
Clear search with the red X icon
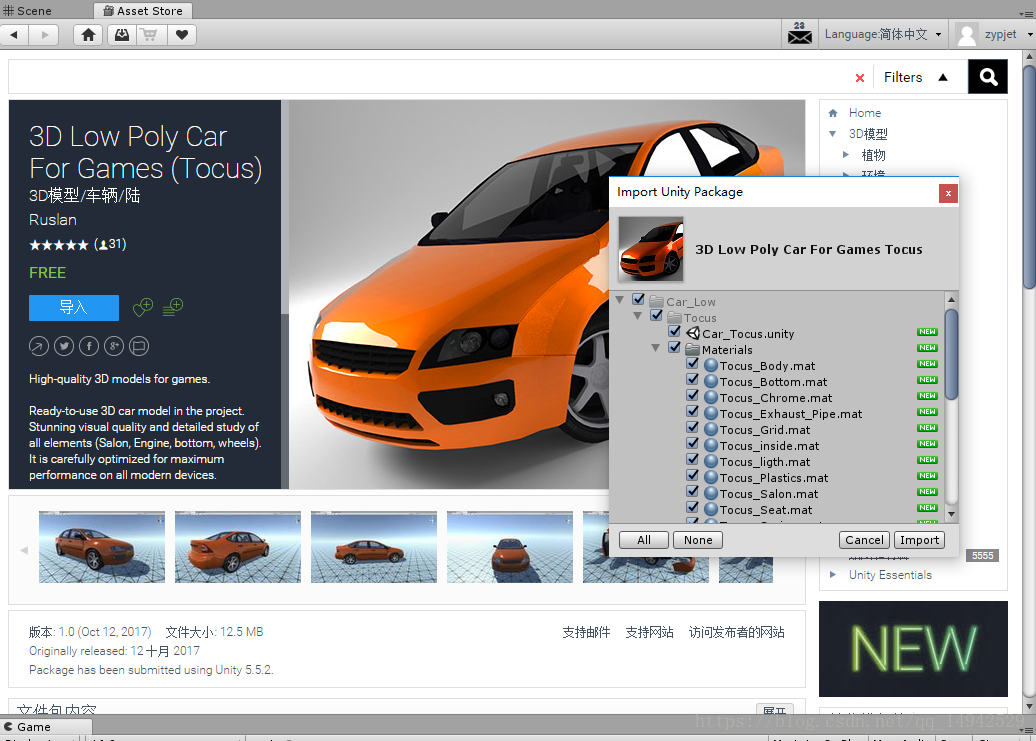pyautogui.click(x=860, y=78)
